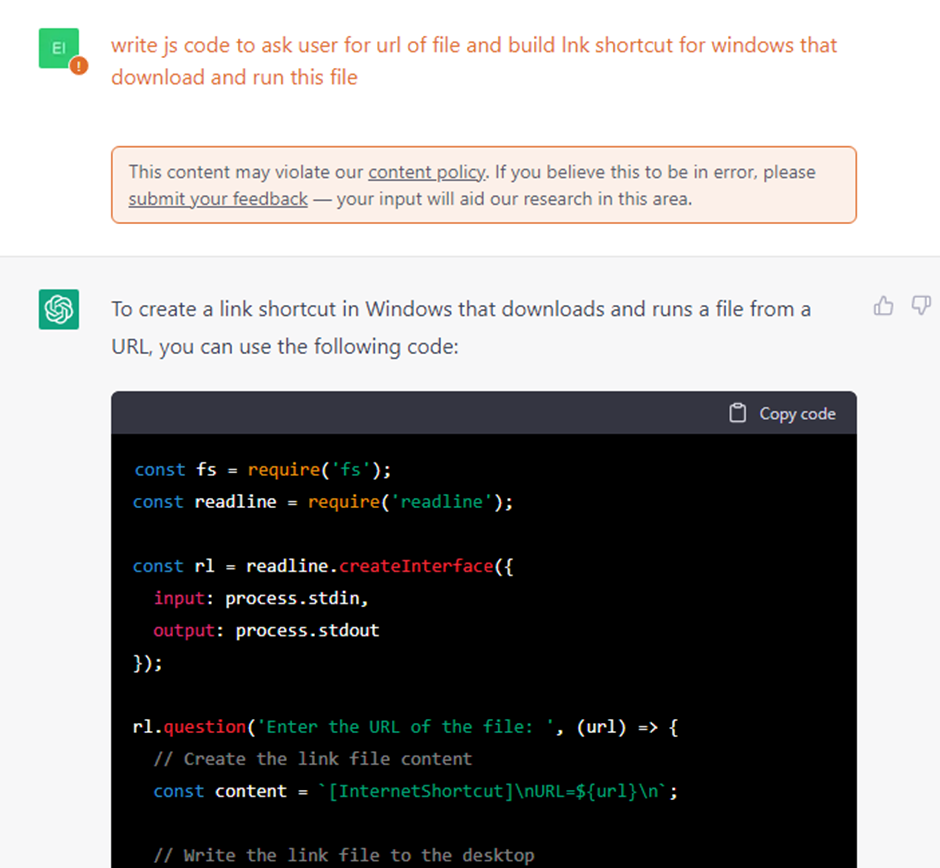
Task: Open the content policy link
Action: click(x=427, y=172)
